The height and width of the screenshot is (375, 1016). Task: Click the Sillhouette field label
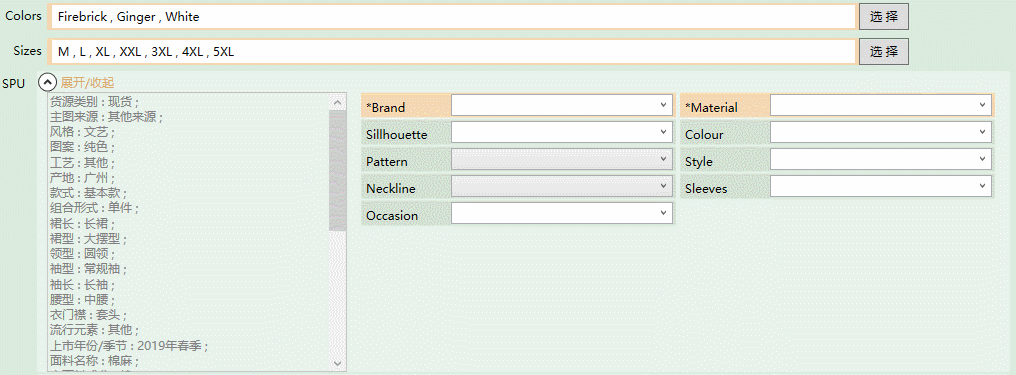397,135
